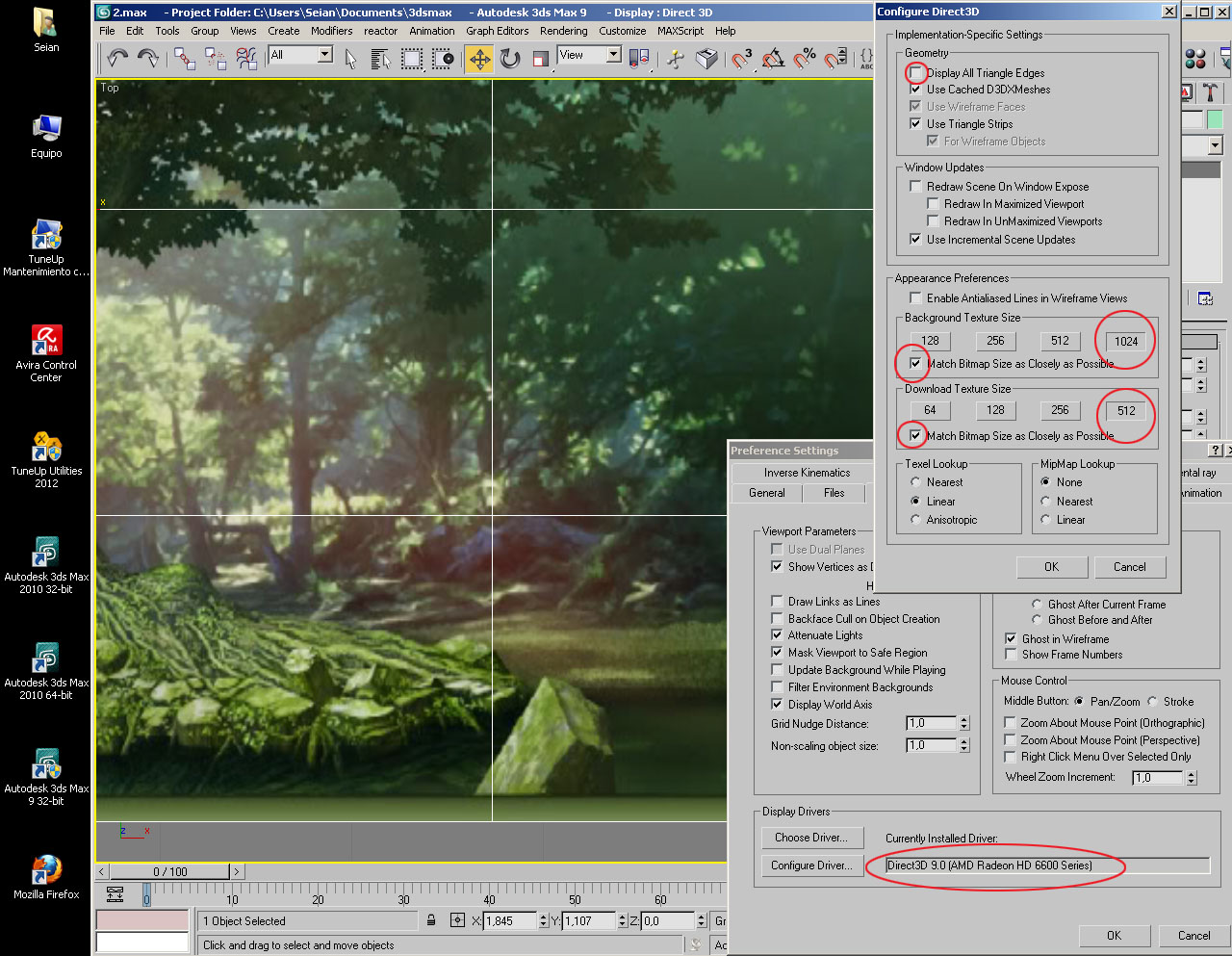Viewport: 1232px width, 956px height.
Task: Click the Undo arrow in the toolbar
Action: pos(117,59)
